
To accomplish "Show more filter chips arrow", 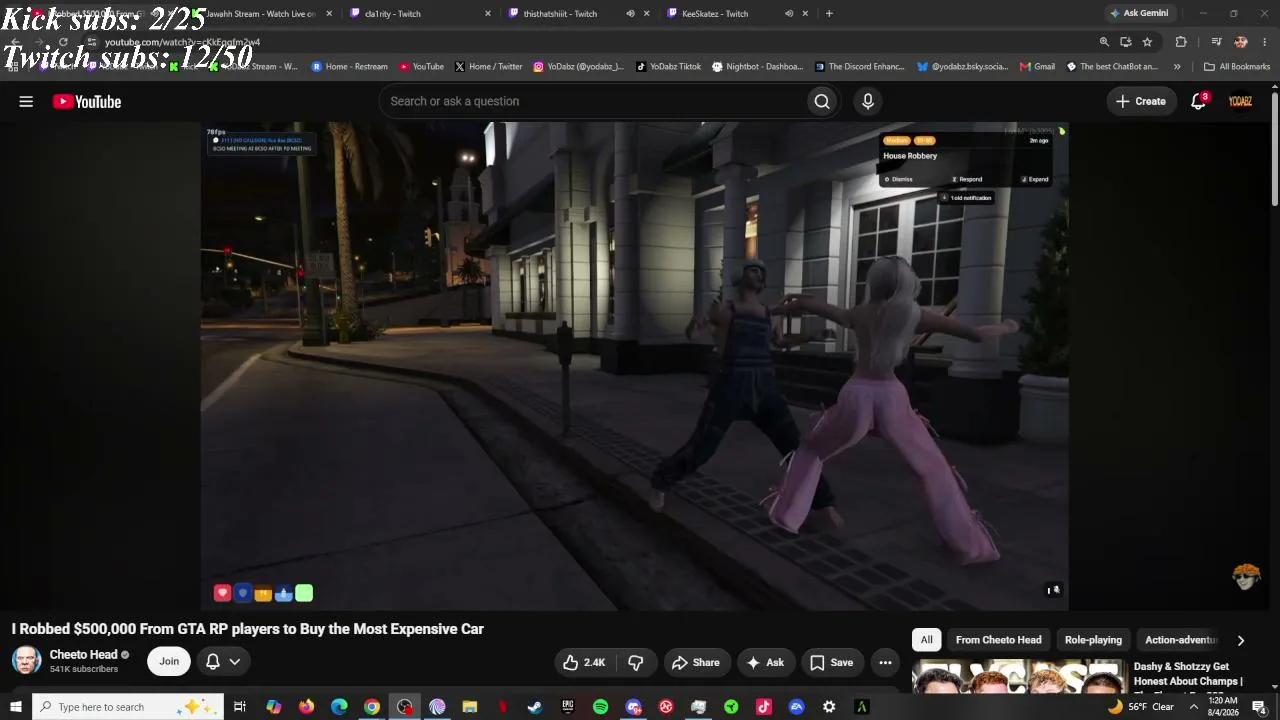I will pos(1241,640).
